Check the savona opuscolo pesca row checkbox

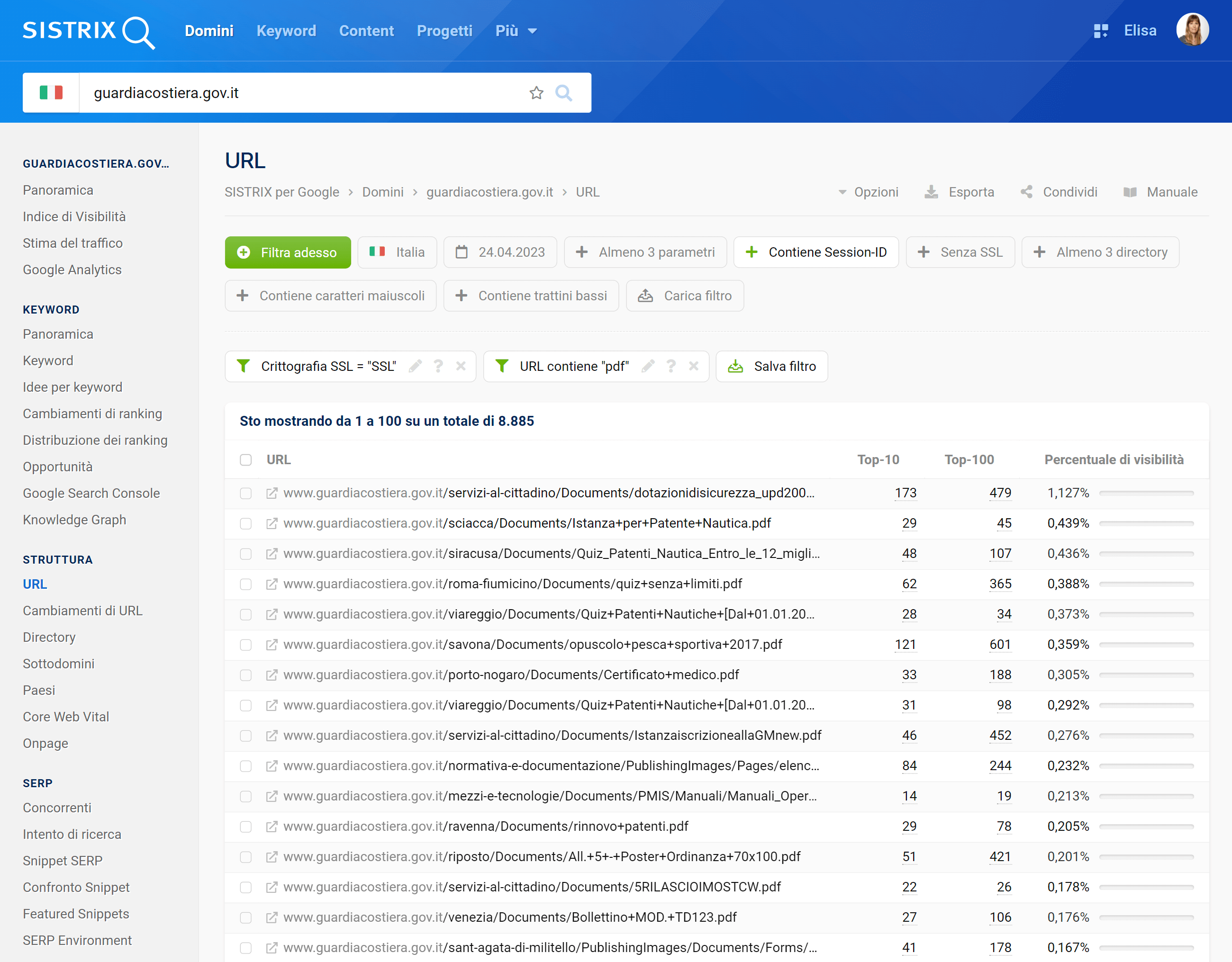(x=245, y=645)
